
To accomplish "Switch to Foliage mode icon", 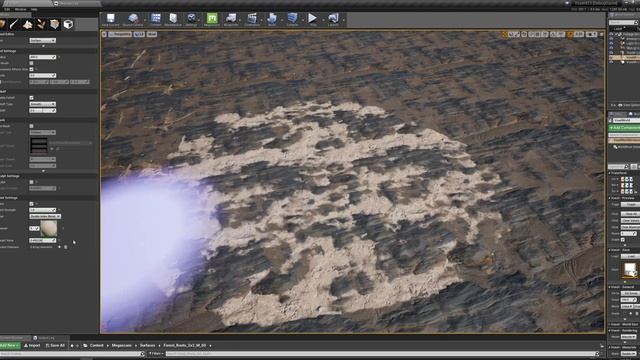I will point(41,24).
